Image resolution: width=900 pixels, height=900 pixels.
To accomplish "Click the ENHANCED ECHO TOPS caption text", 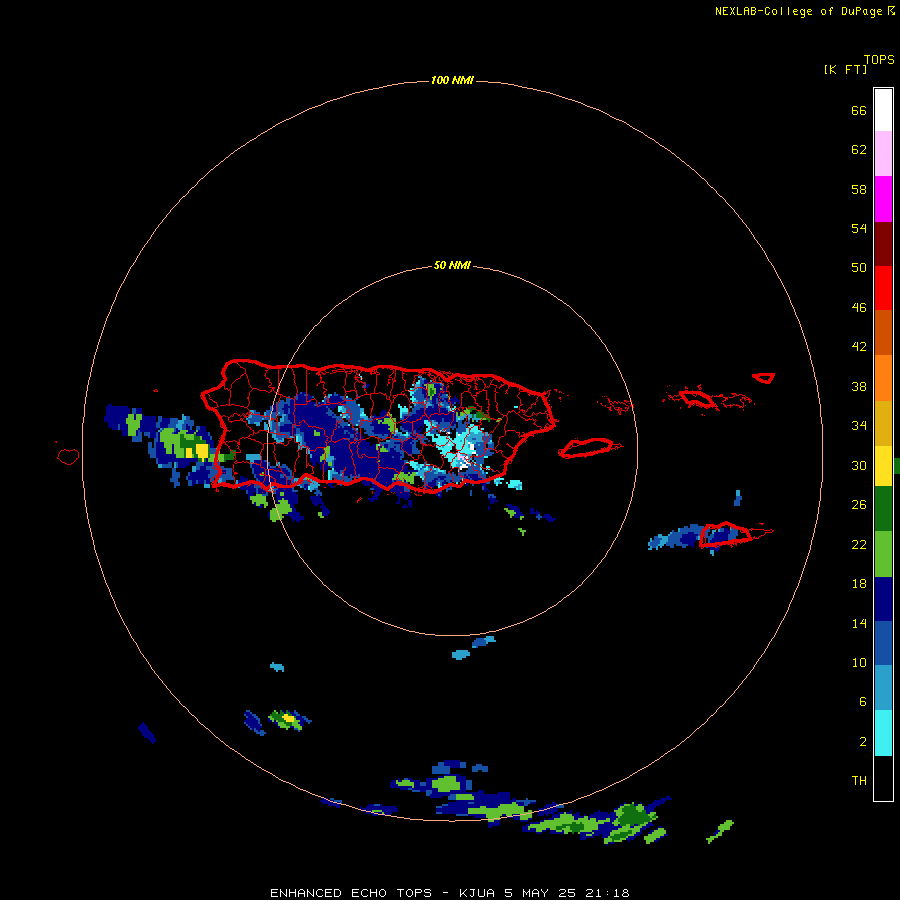I will click(x=351, y=893).
